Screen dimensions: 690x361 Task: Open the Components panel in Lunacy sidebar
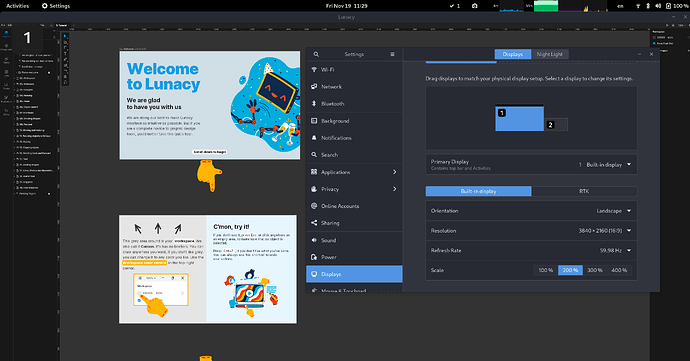point(6,47)
